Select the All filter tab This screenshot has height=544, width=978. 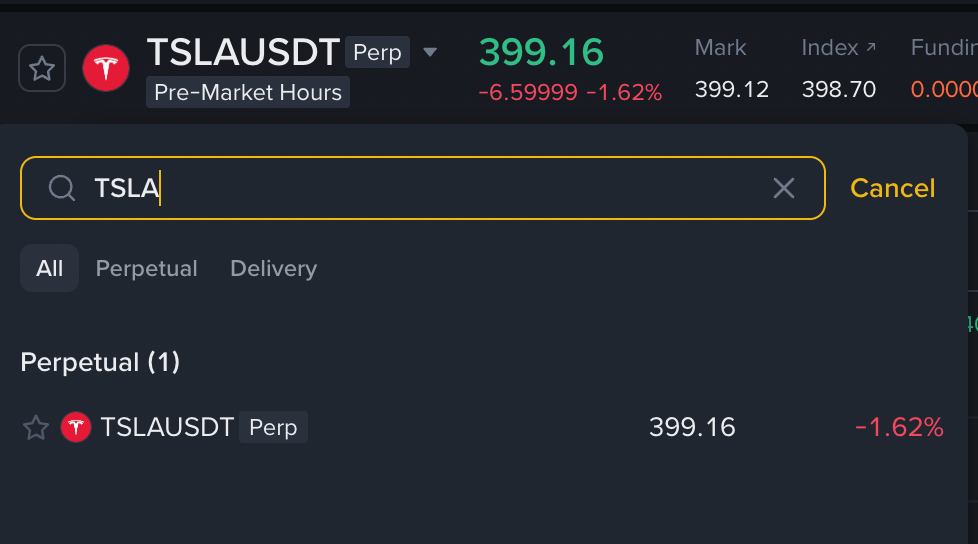(x=49, y=268)
